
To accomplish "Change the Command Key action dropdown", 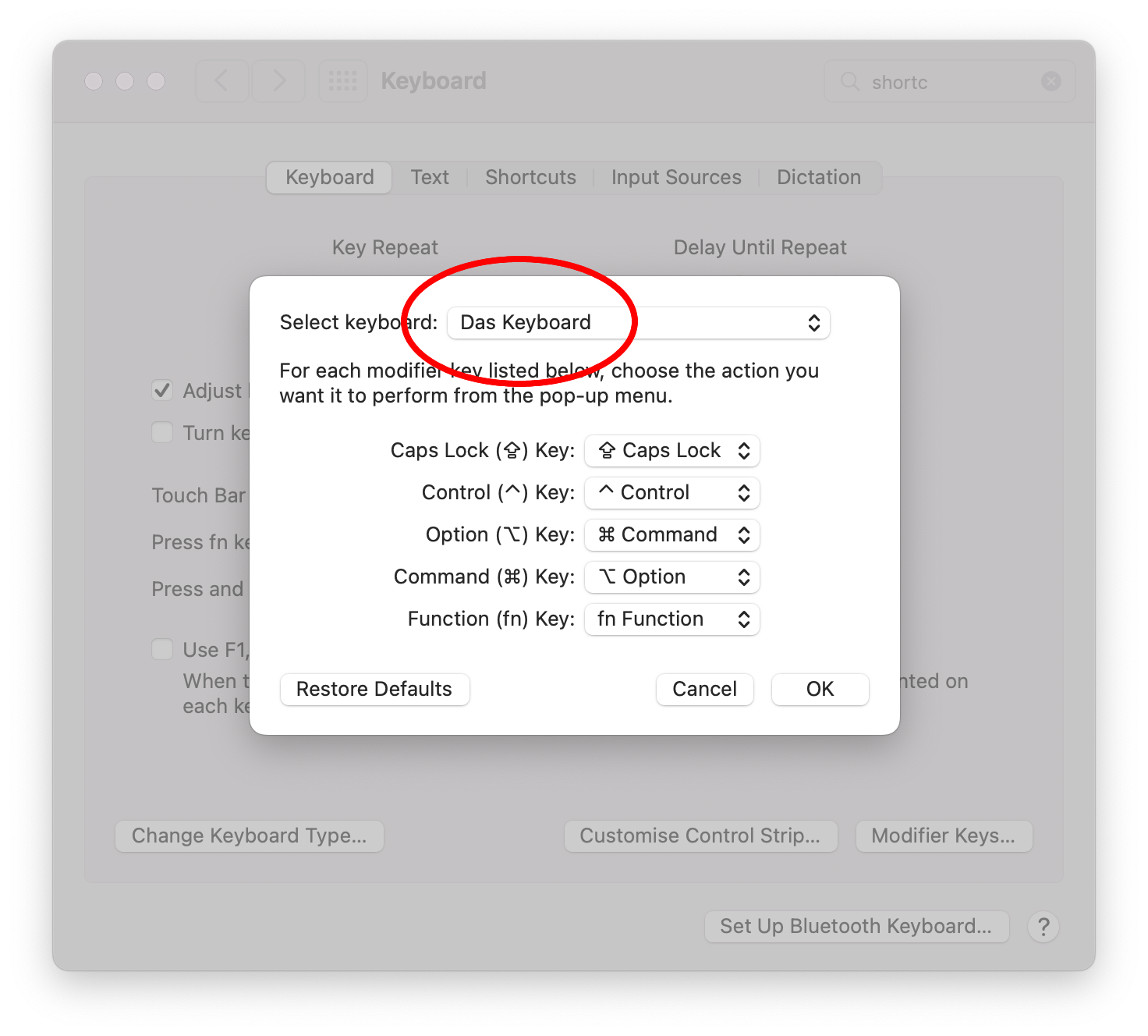I will (672, 577).
